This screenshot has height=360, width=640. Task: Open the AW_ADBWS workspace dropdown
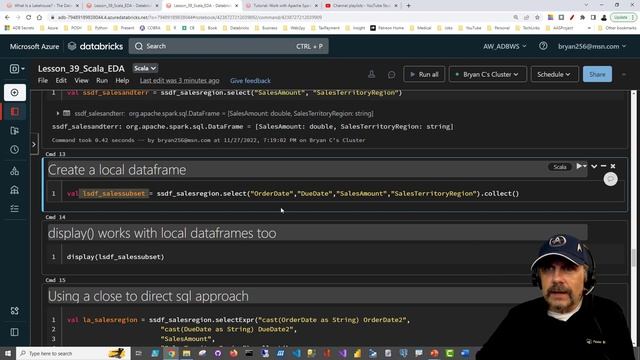[x=504, y=46]
